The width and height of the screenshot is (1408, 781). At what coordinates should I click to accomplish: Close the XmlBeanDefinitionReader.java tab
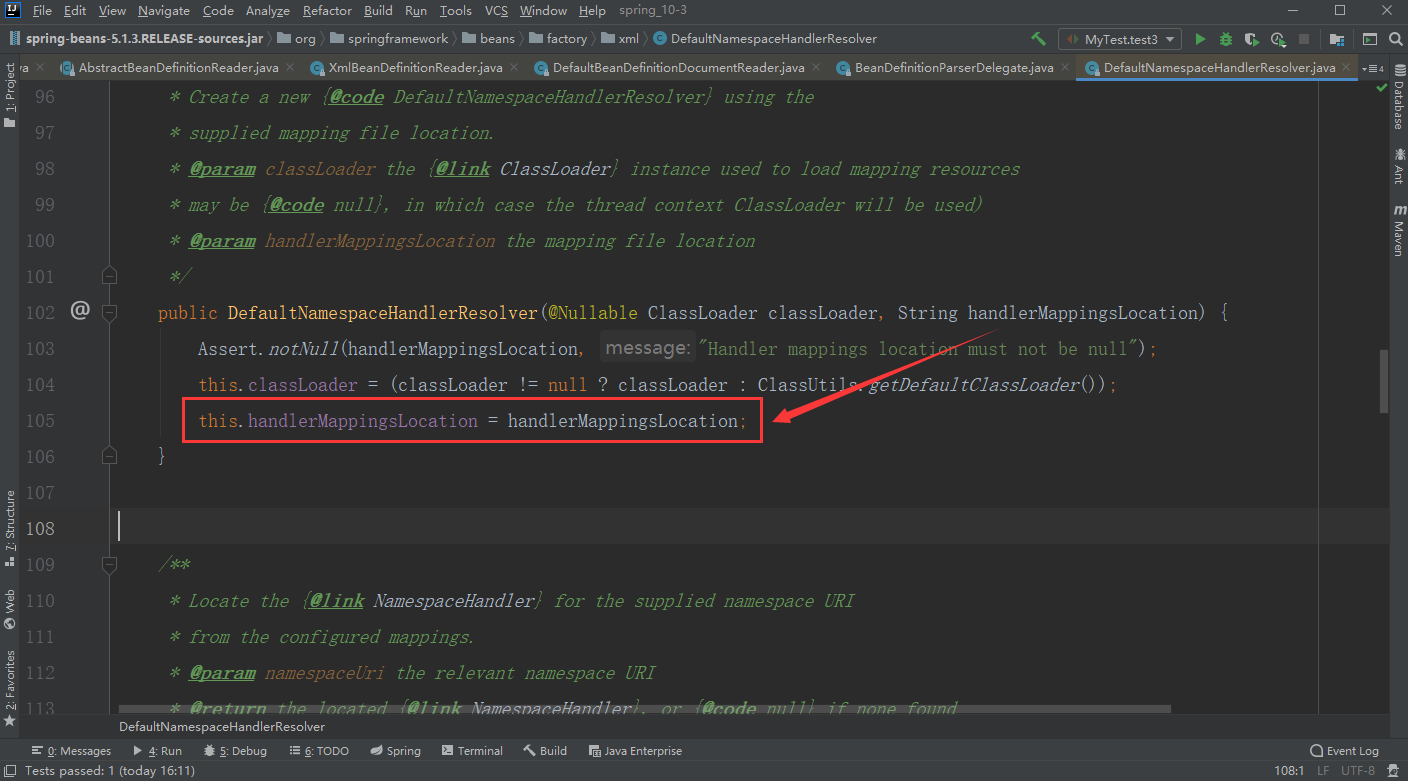point(513,68)
